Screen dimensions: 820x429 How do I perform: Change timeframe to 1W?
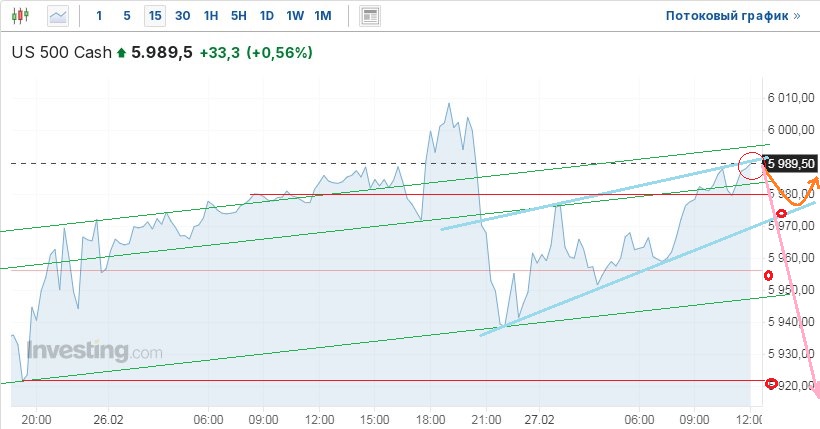[x=294, y=16]
